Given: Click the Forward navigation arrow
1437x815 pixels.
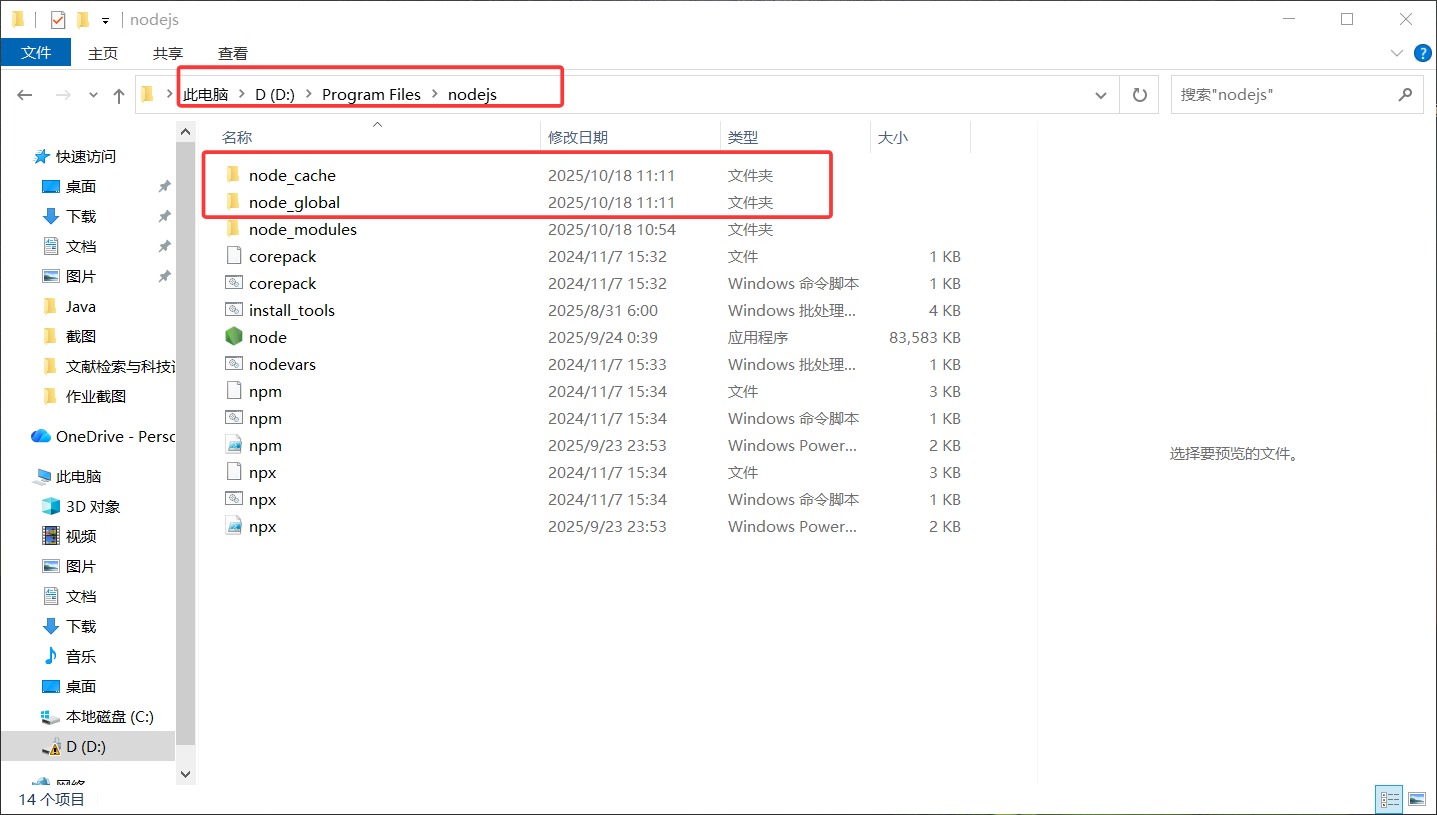Looking at the screenshot, I should pyautogui.click(x=63, y=95).
